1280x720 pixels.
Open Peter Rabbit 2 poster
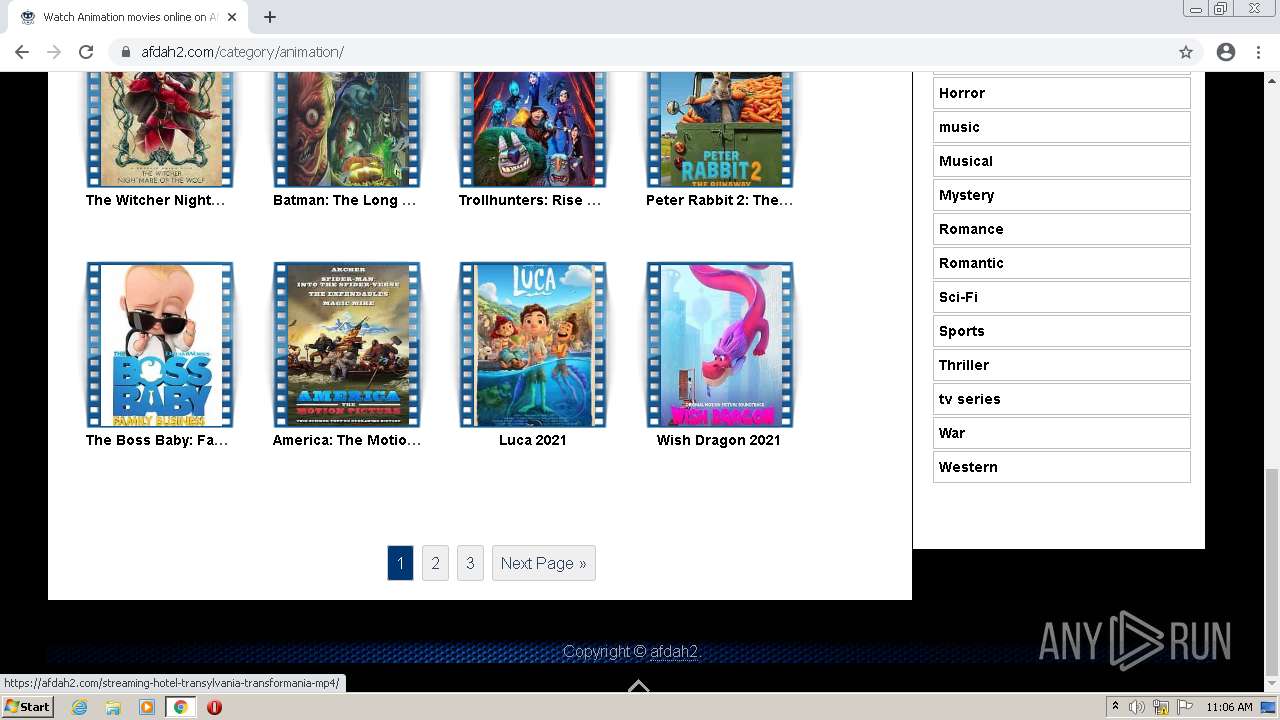(x=720, y=130)
